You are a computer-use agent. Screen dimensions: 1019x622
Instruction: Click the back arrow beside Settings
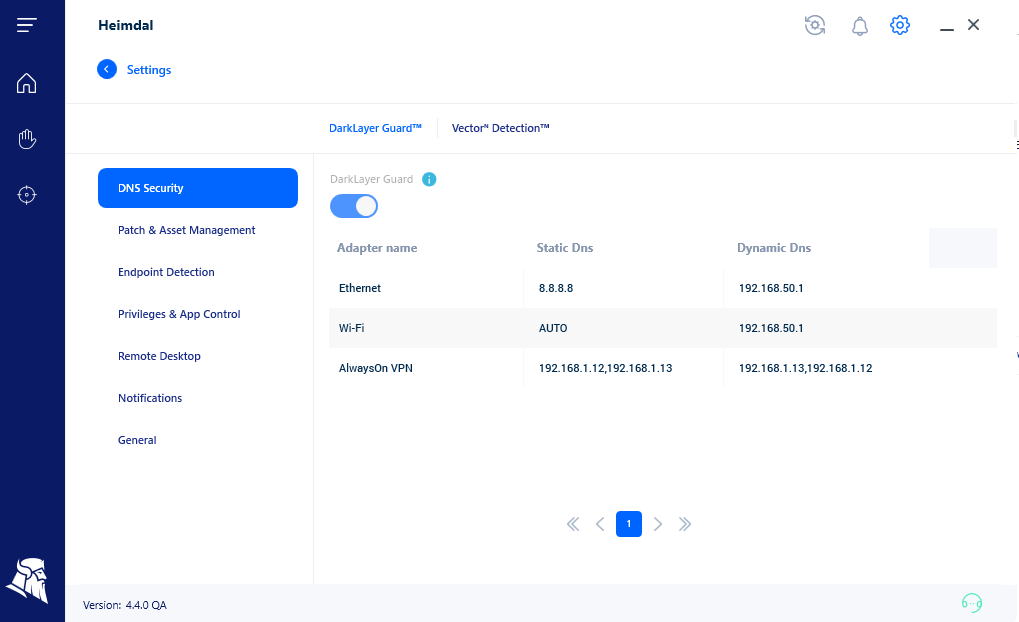107,69
